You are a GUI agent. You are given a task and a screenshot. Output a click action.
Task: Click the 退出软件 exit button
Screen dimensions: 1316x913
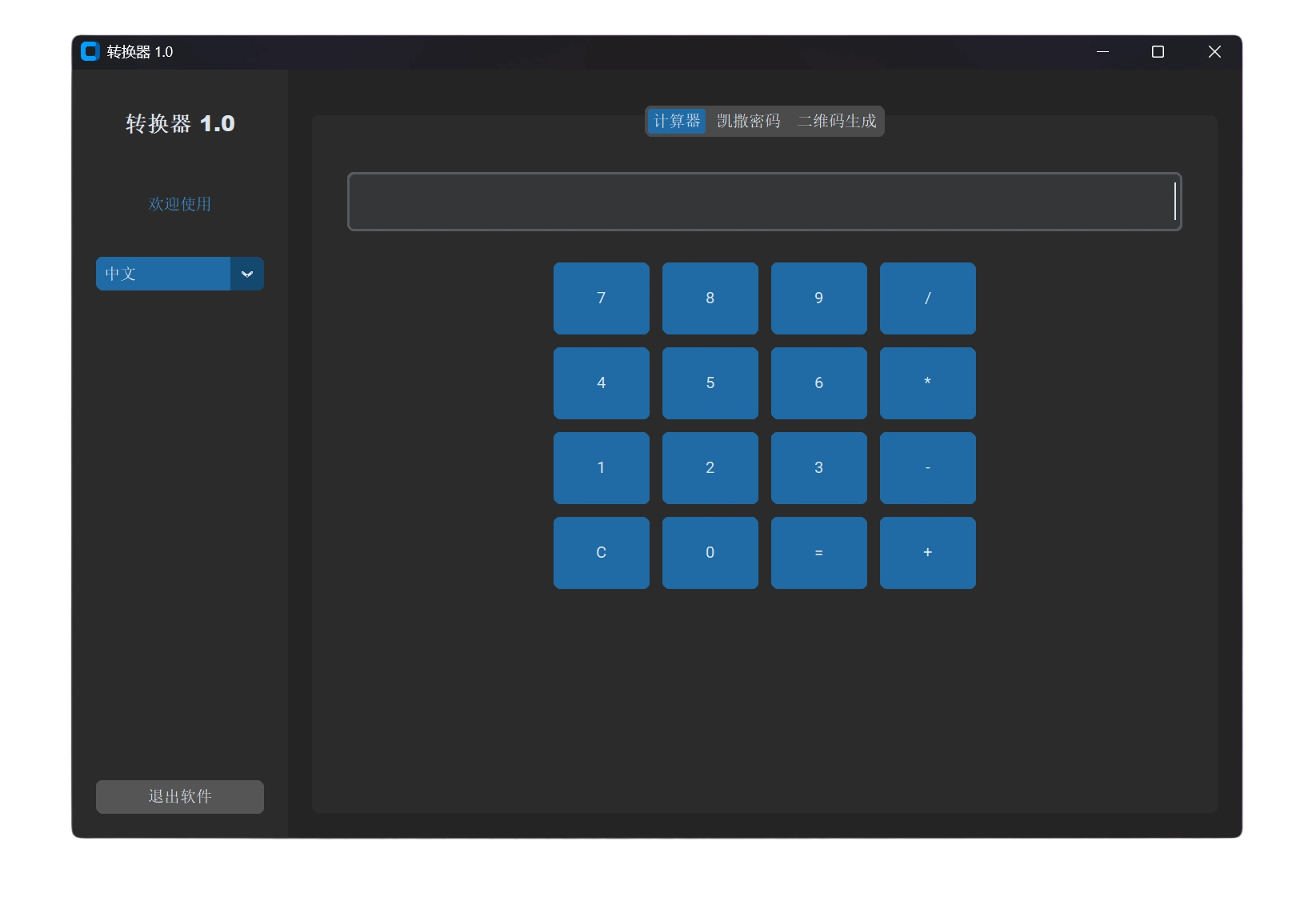[x=180, y=797]
